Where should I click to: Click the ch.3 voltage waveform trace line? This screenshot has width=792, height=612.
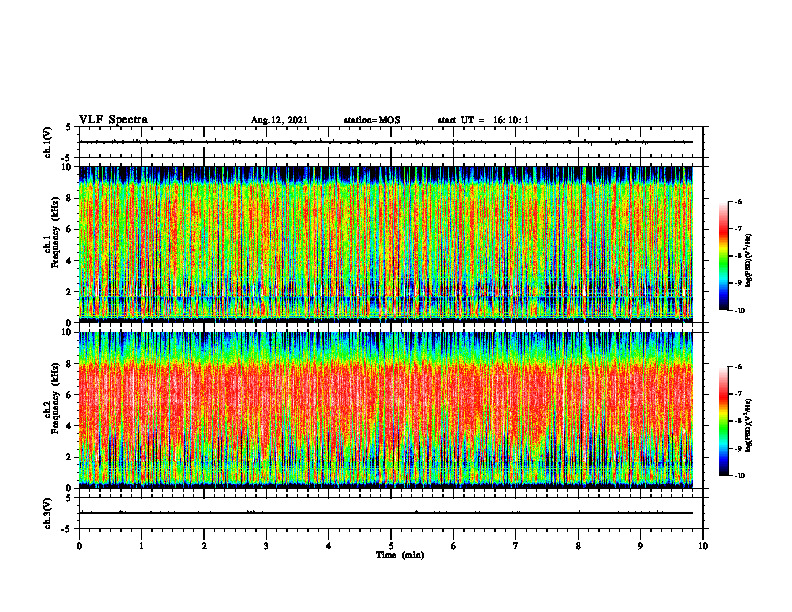pos(386,513)
